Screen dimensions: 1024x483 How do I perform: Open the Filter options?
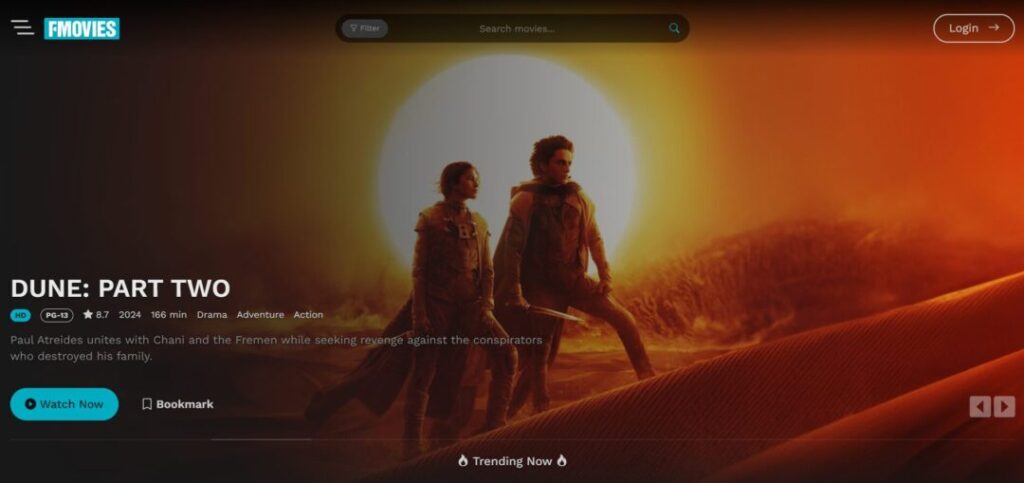(364, 28)
